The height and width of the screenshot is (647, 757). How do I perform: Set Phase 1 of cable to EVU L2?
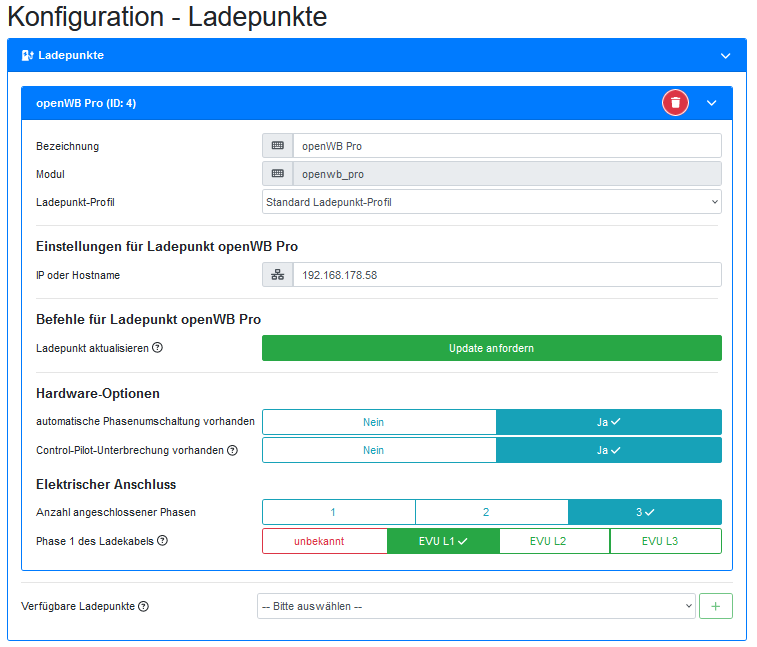(x=555, y=541)
